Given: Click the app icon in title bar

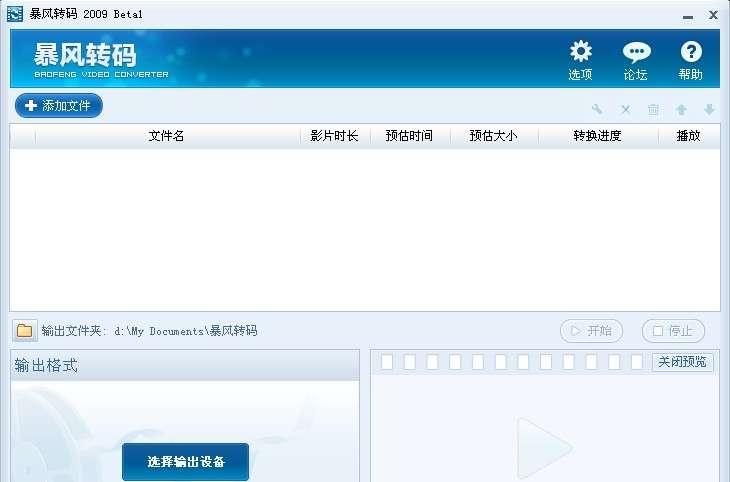Looking at the screenshot, I should 14,14.
